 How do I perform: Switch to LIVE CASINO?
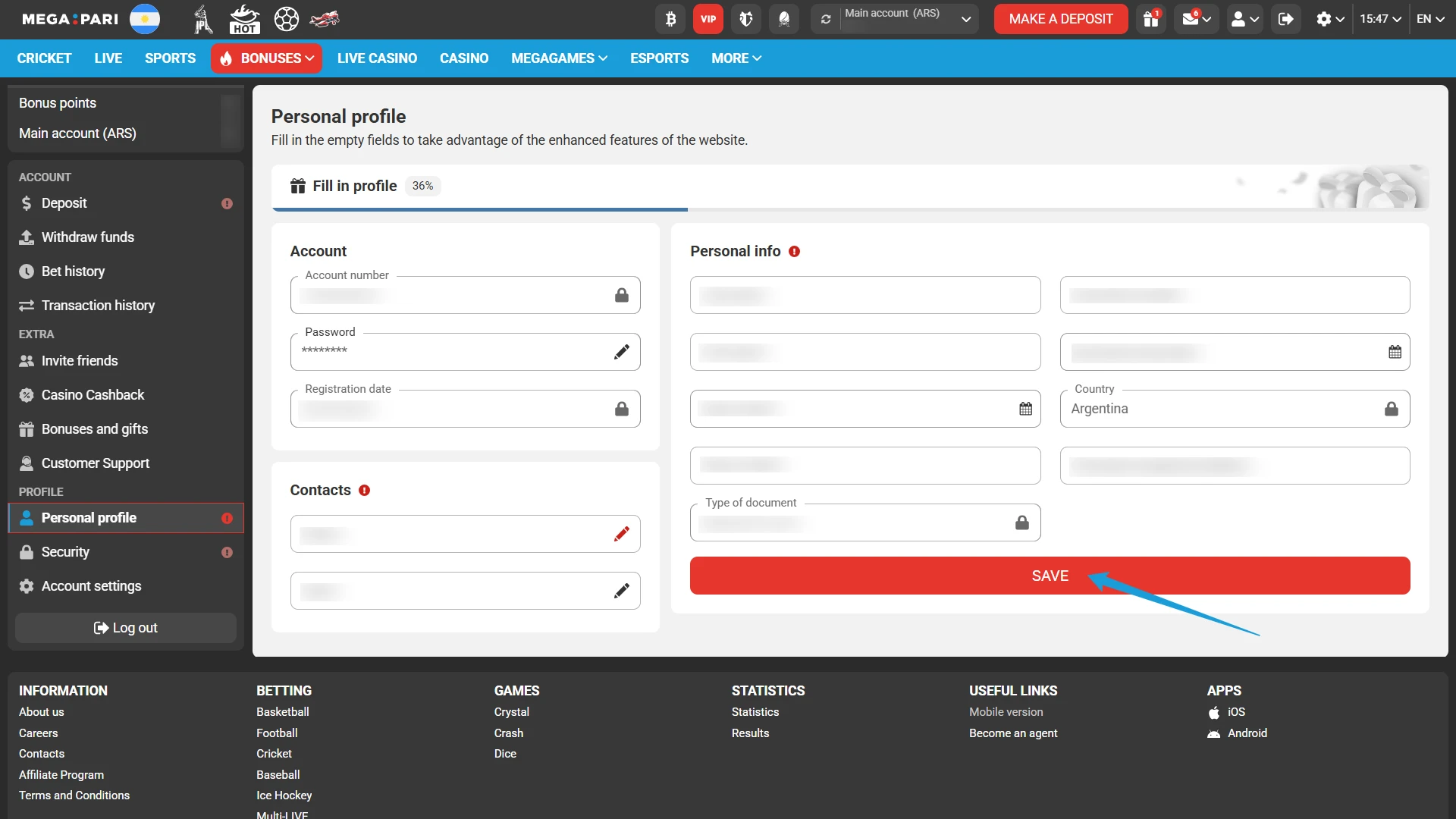tap(377, 58)
